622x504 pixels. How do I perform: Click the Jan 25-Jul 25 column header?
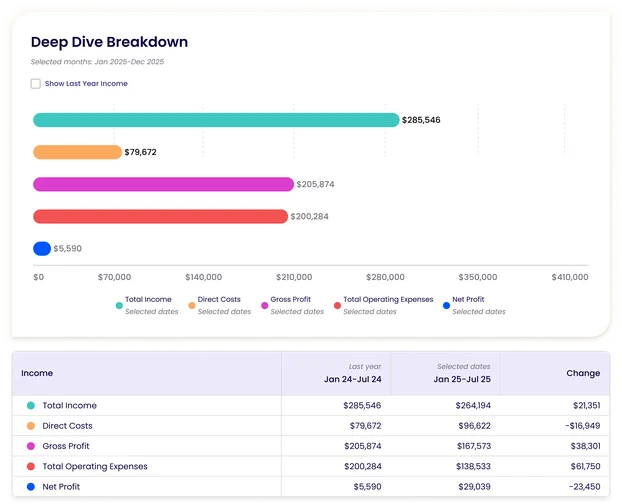tap(462, 379)
